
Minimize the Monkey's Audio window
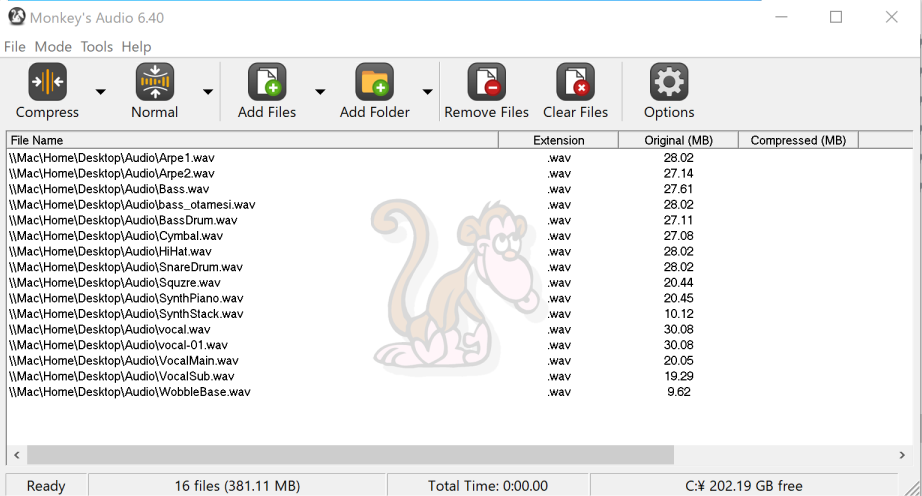(x=781, y=17)
